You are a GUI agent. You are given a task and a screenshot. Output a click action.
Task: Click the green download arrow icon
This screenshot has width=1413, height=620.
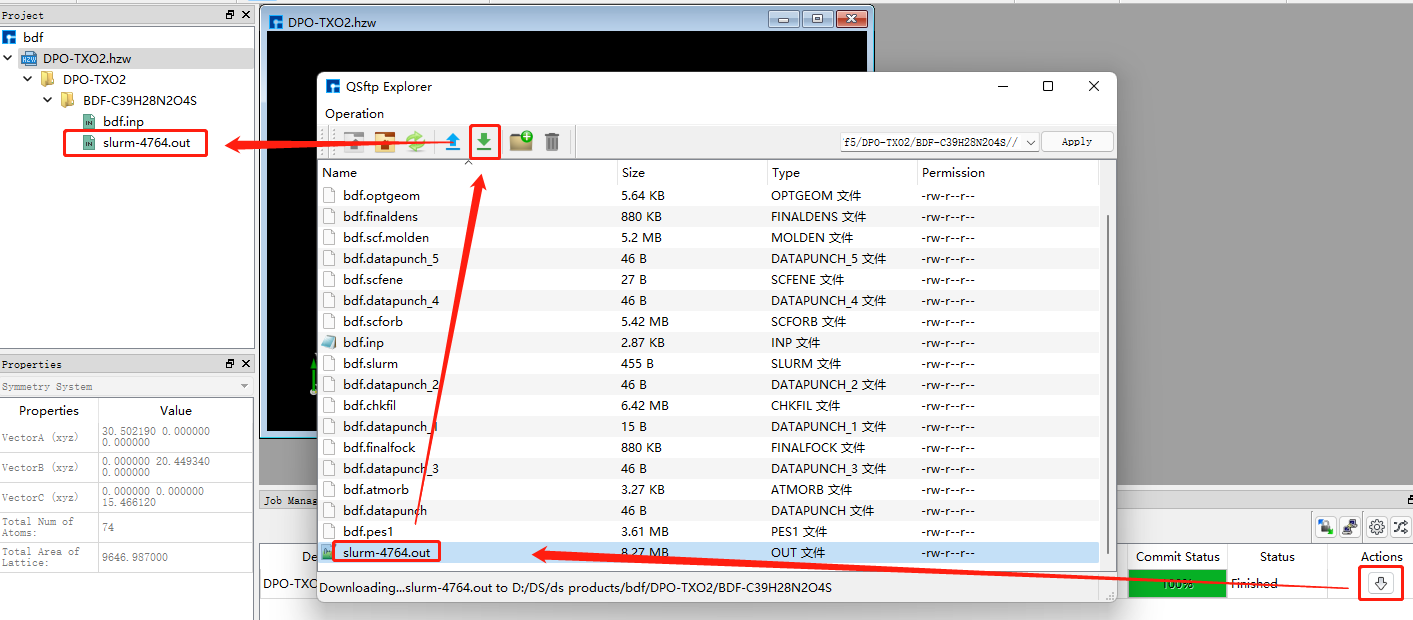pyautogui.click(x=484, y=141)
